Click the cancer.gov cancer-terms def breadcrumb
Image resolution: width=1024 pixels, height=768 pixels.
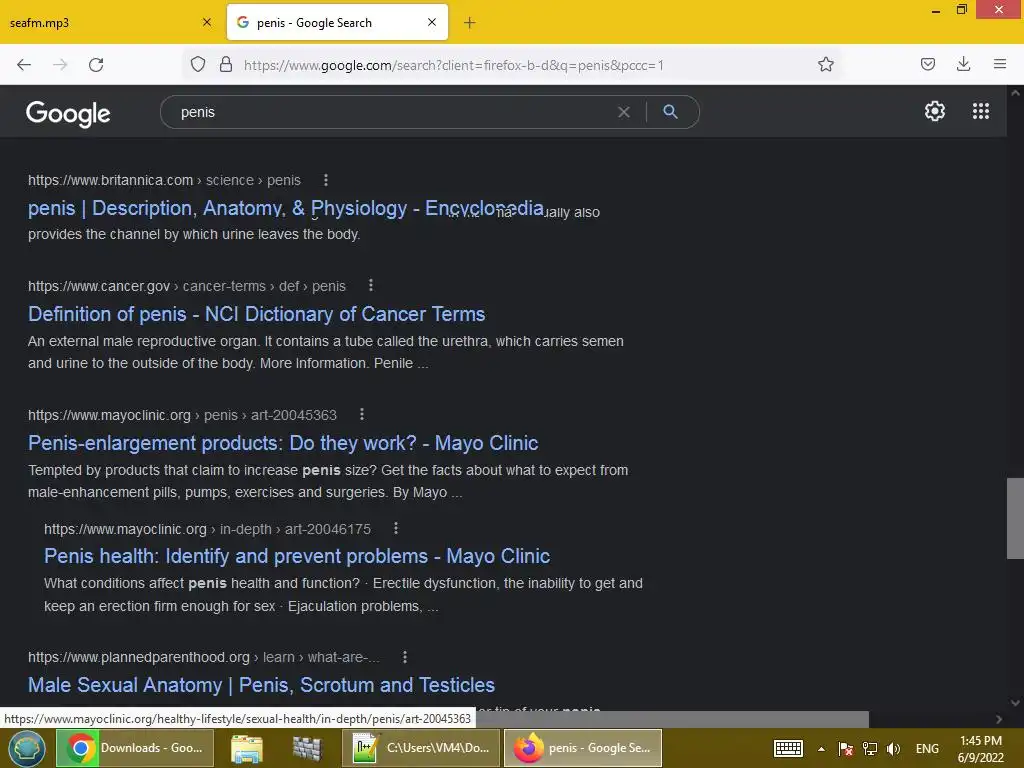point(187,286)
